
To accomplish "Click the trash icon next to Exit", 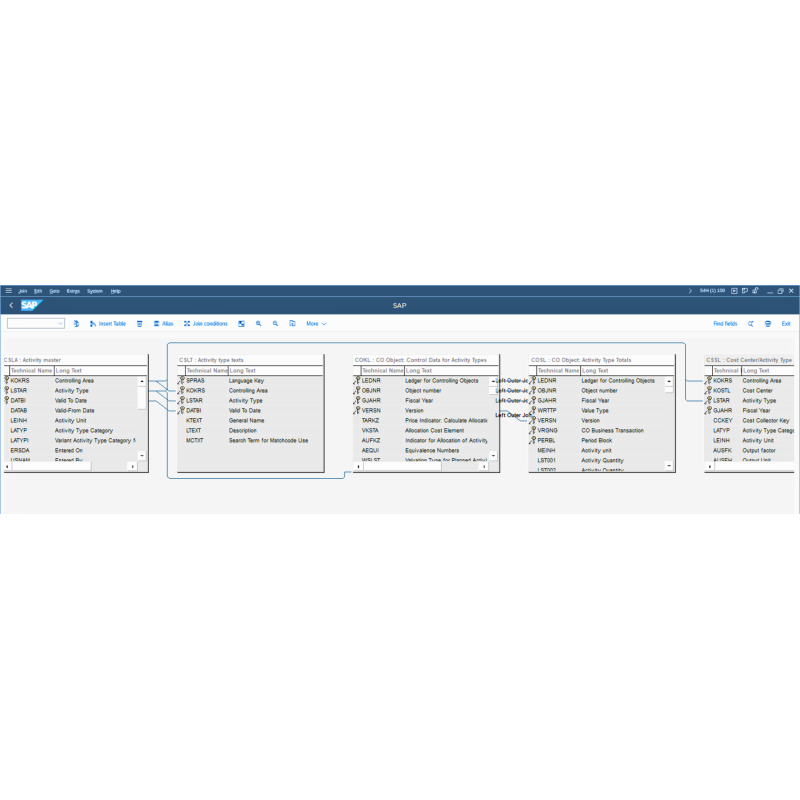I will click(x=768, y=324).
